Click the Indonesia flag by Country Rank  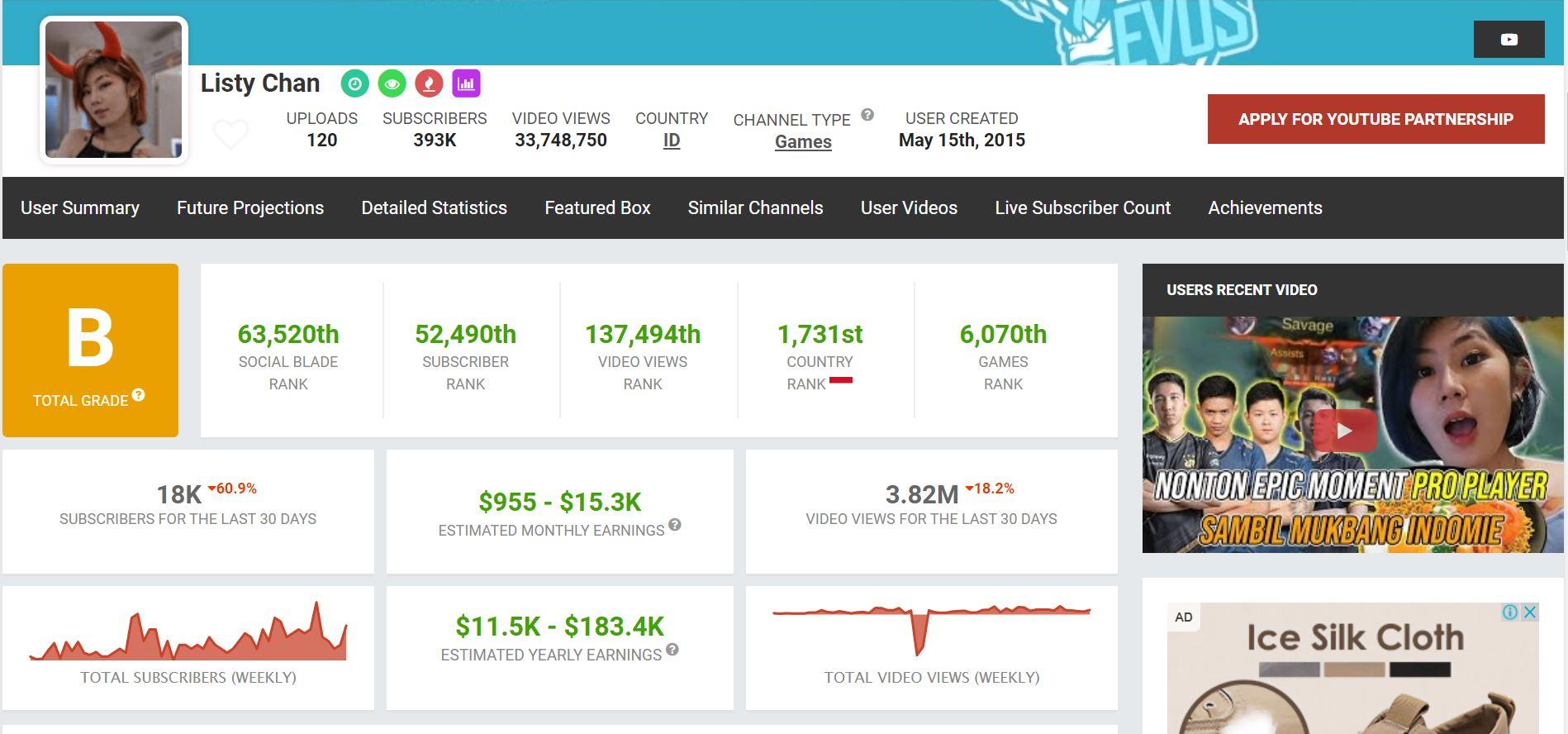841,380
